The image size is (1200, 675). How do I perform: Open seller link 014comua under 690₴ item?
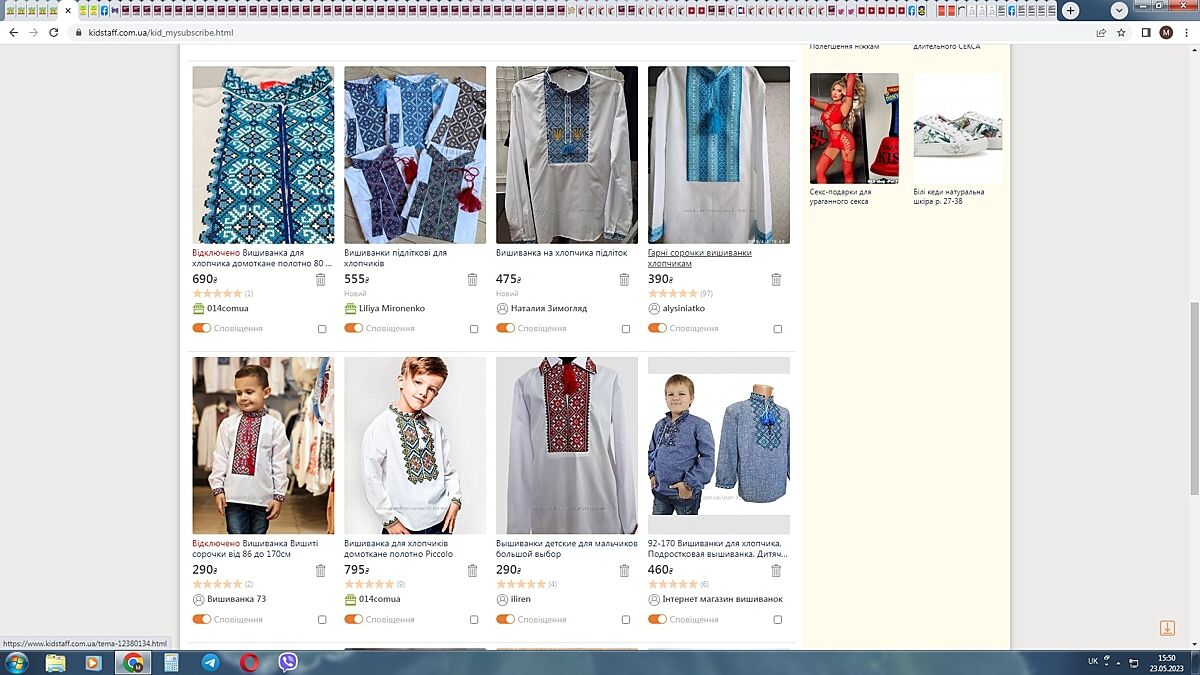coord(227,308)
